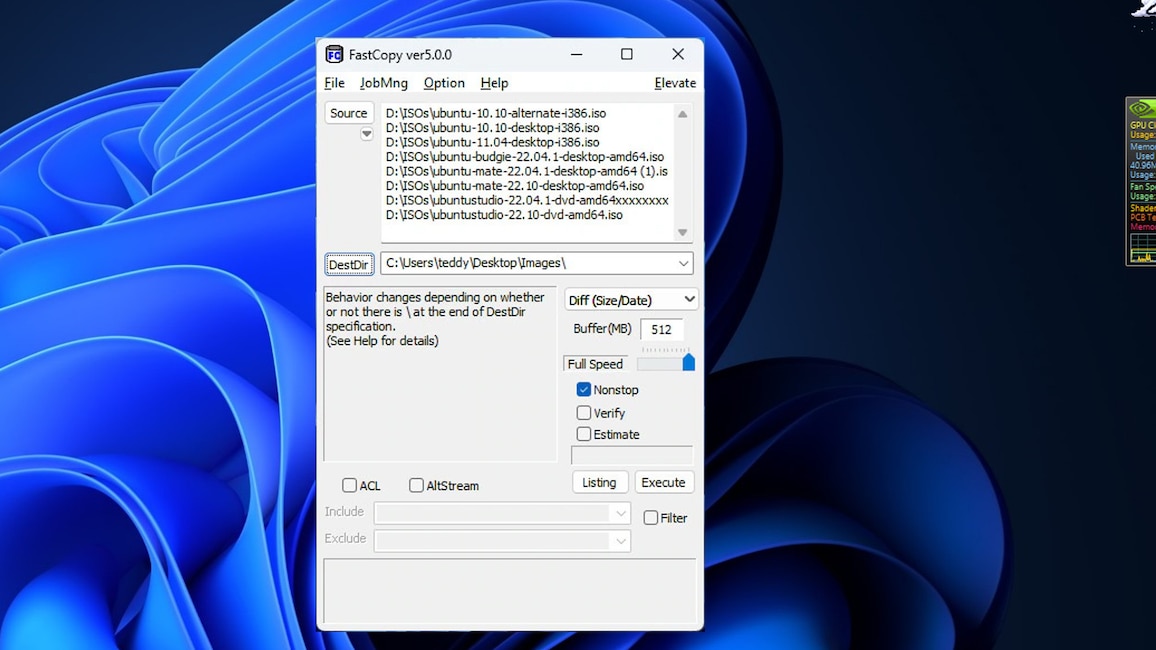Open the Include filter dropdown
The height and width of the screenshot is (650, 1156).
[x=621, y=514]
